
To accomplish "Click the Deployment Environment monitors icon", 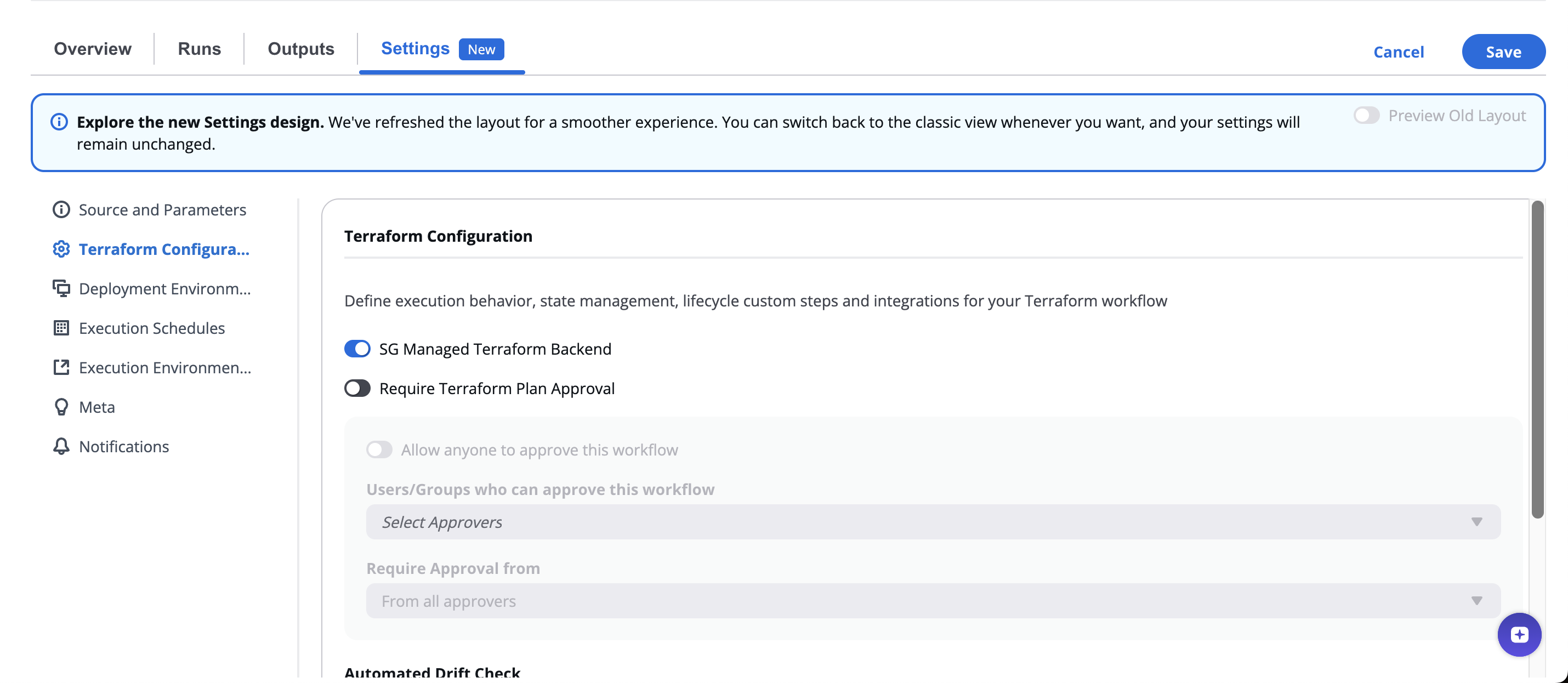I will pyautogui.click(x=61, y=288).
